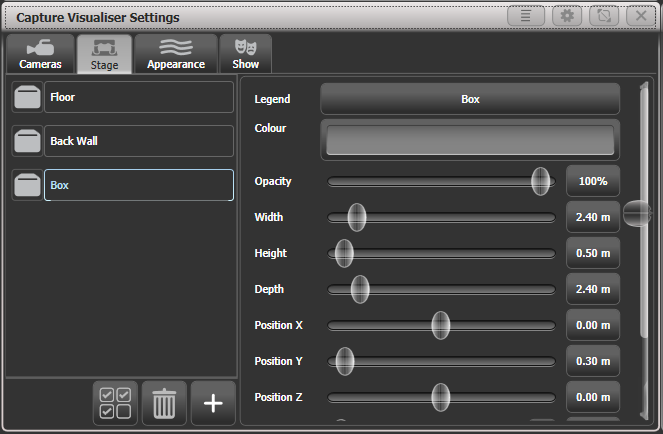The height and width of the screenshot is (434, 663).
Task: Click the Position Y value 0.30 m
Action: tap(593, 361)
